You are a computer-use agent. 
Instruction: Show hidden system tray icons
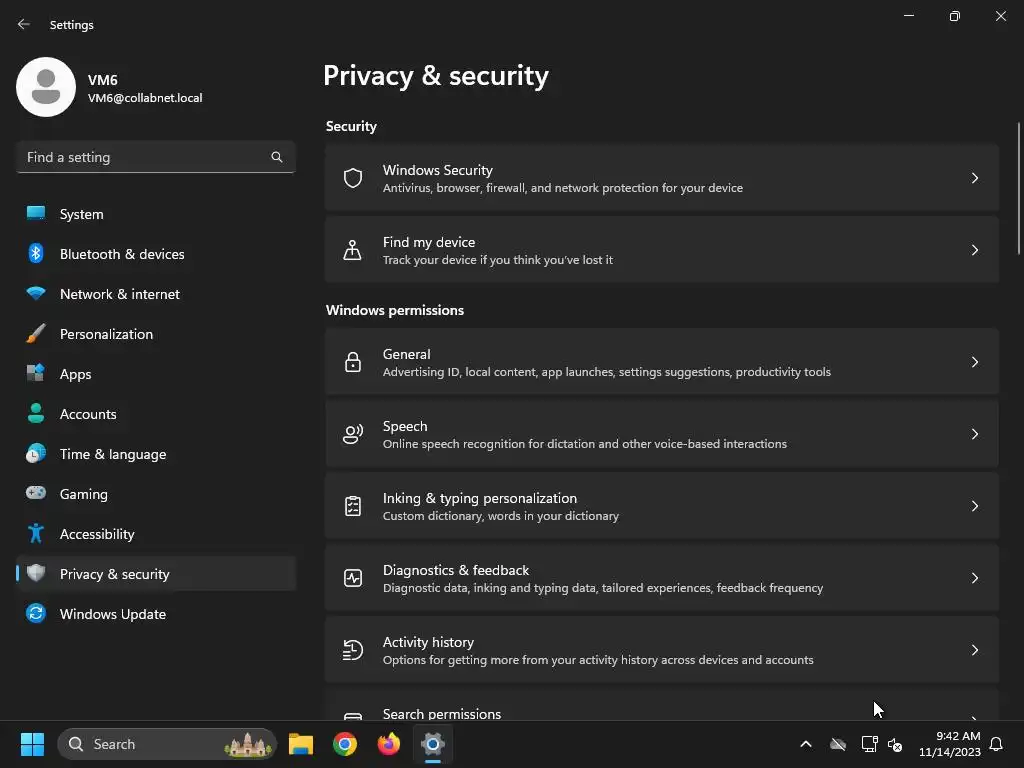[805, 744]
